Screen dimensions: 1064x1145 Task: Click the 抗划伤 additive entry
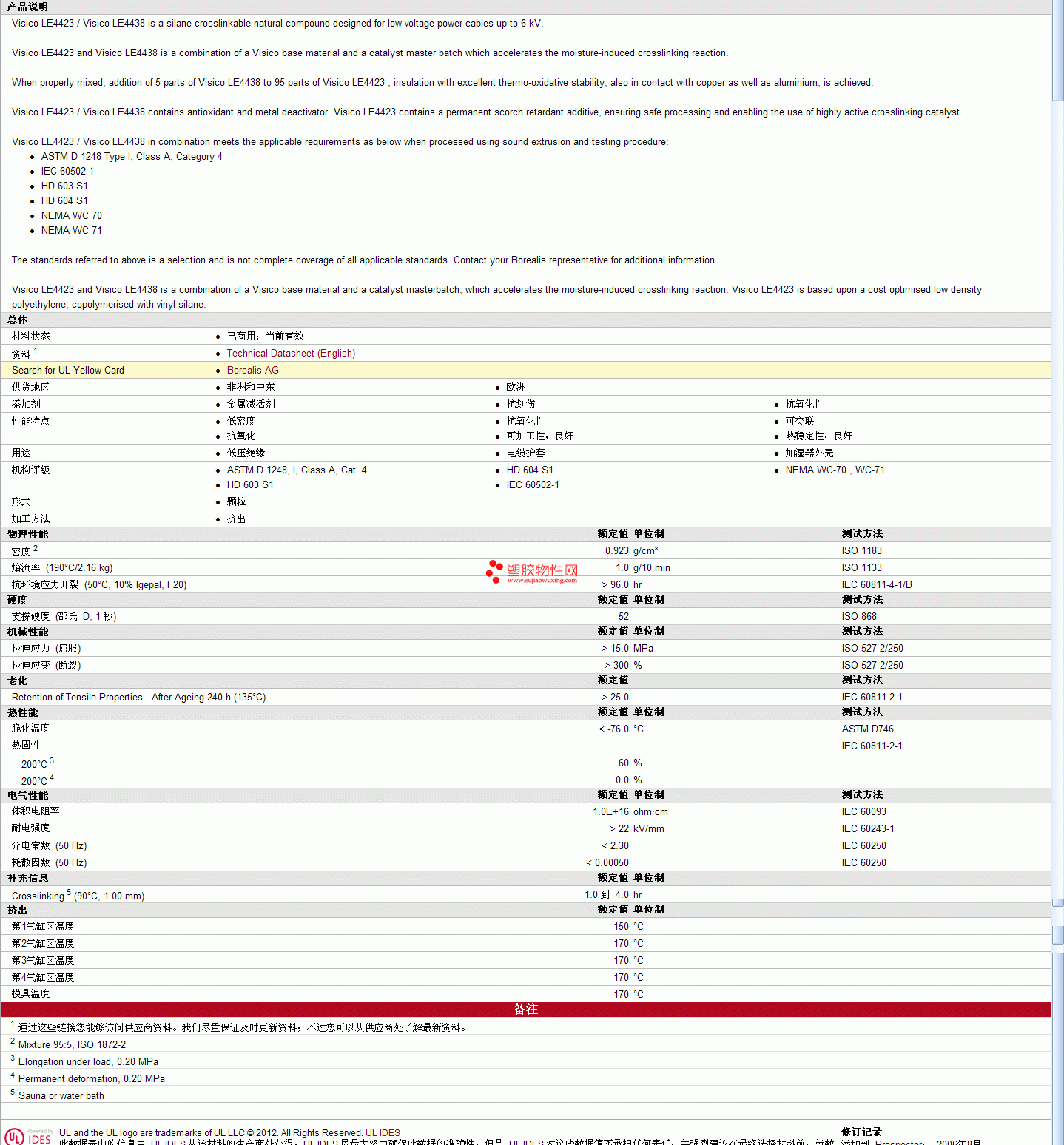coord(521,405)
